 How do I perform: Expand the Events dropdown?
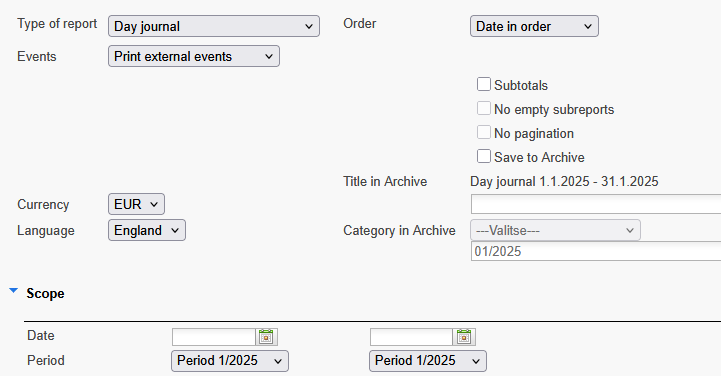[x=194, y=56]
